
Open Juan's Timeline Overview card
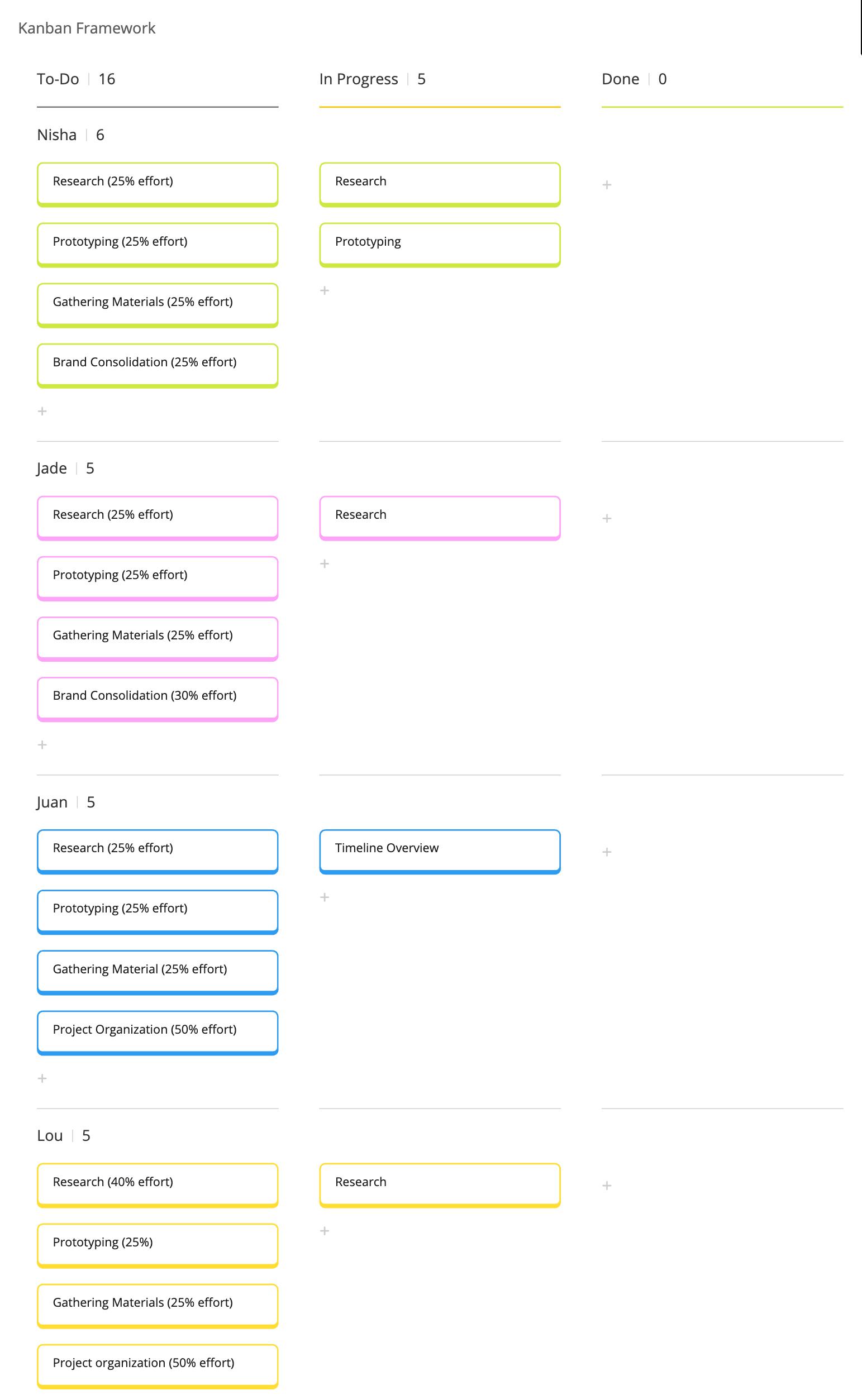(440, 849)
